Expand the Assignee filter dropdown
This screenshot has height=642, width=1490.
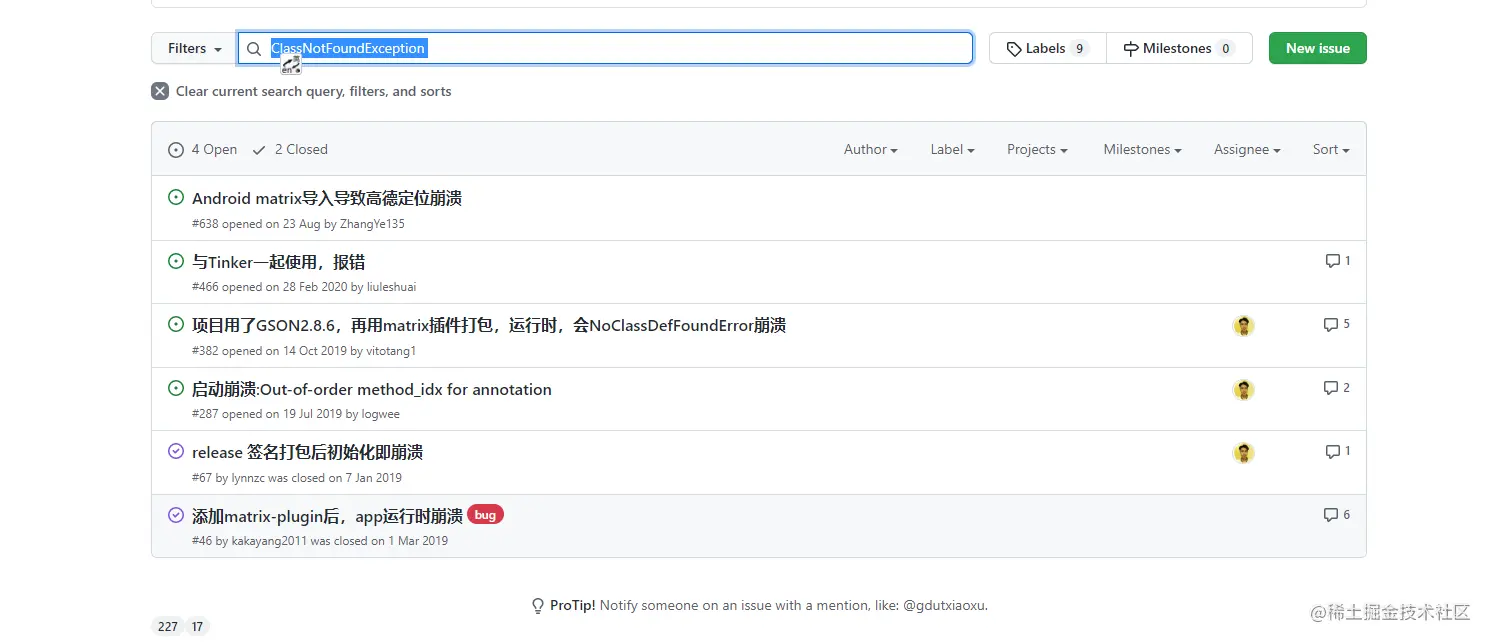tap(1247, 149)
